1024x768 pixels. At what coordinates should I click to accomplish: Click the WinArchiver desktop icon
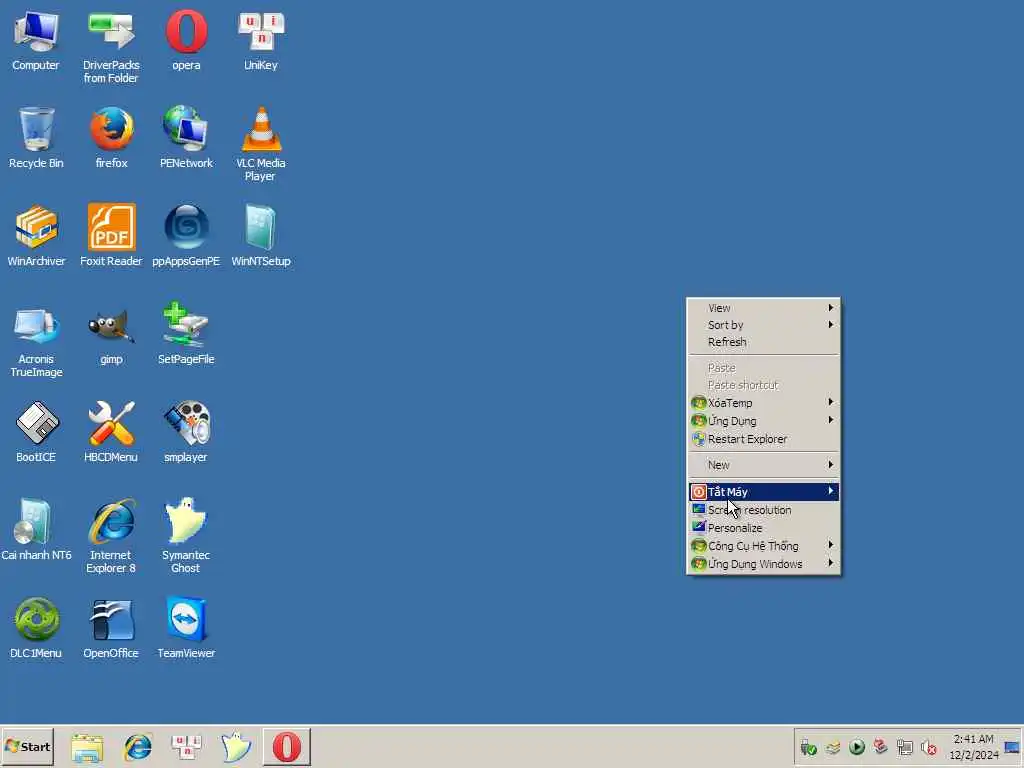click(36, 236)
